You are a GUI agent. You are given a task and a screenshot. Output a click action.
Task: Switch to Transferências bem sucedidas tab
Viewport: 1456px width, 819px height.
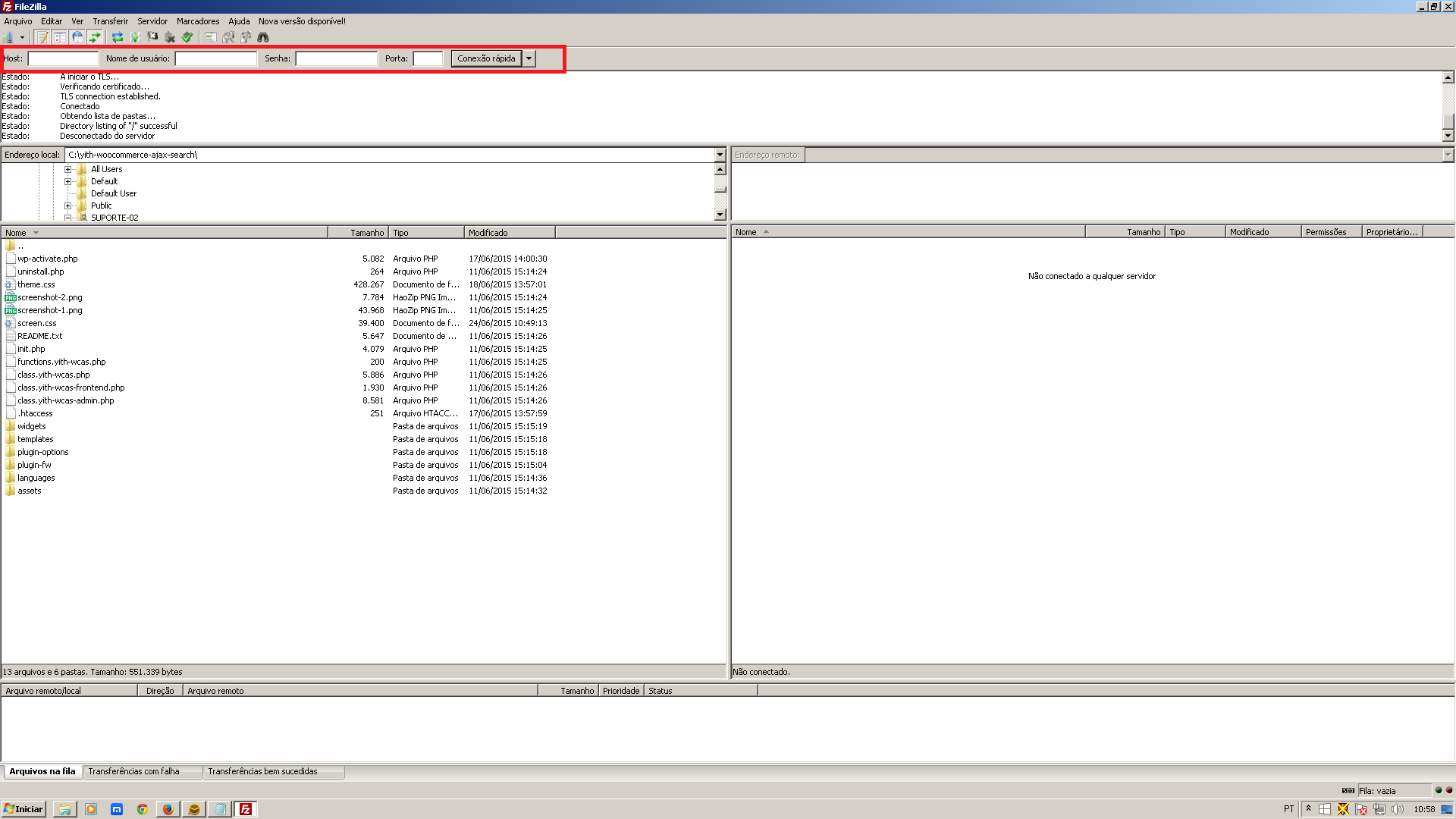pos(273,771)
